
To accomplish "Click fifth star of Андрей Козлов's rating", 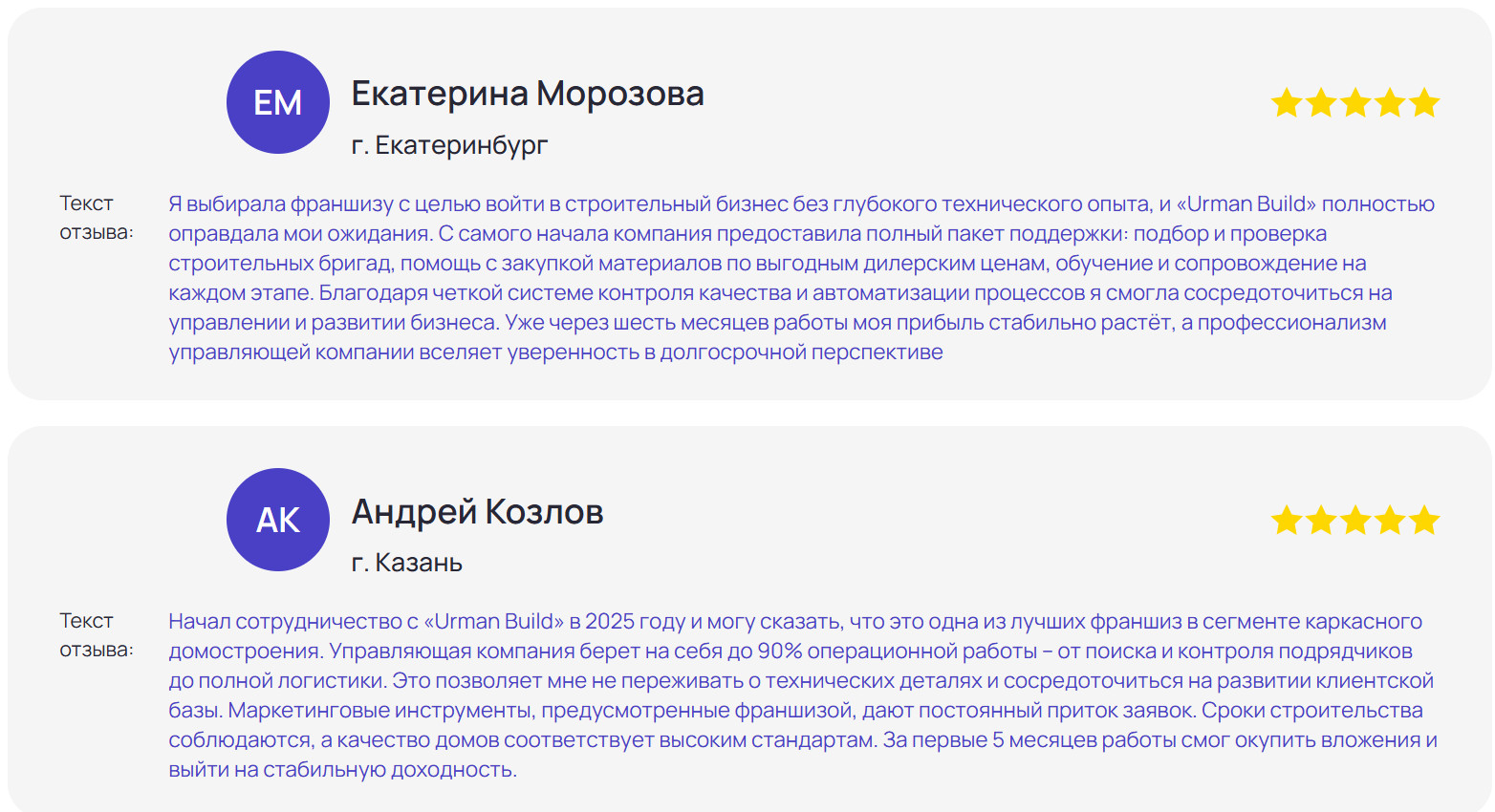I will pyautogui.click(x=1424, y=521).
